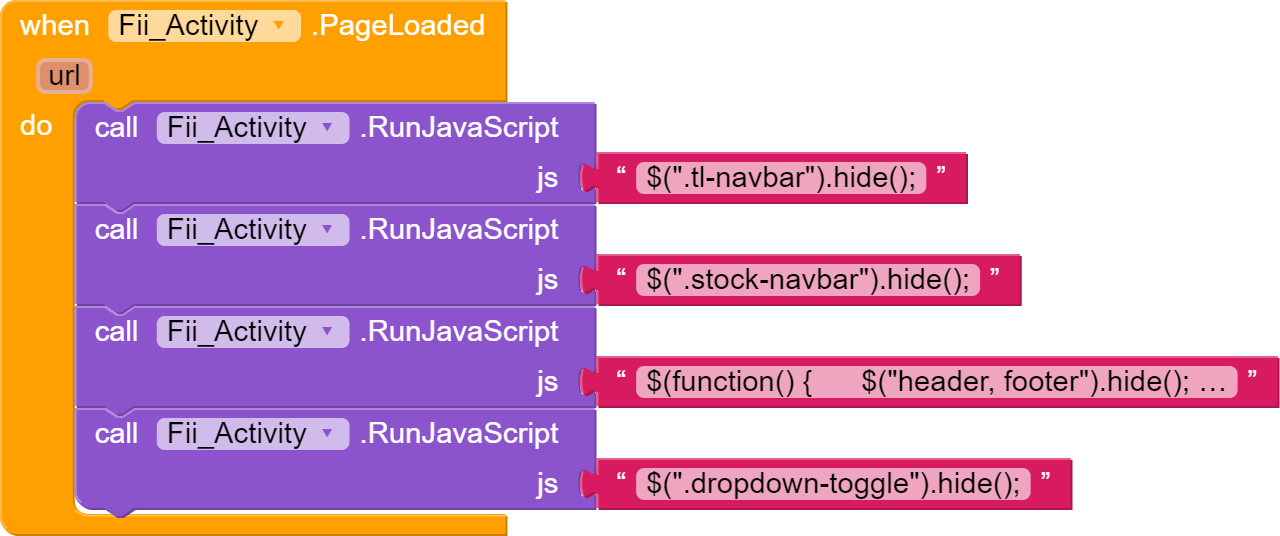
Task: Click the url parameter in the event block
Action: 64,76
